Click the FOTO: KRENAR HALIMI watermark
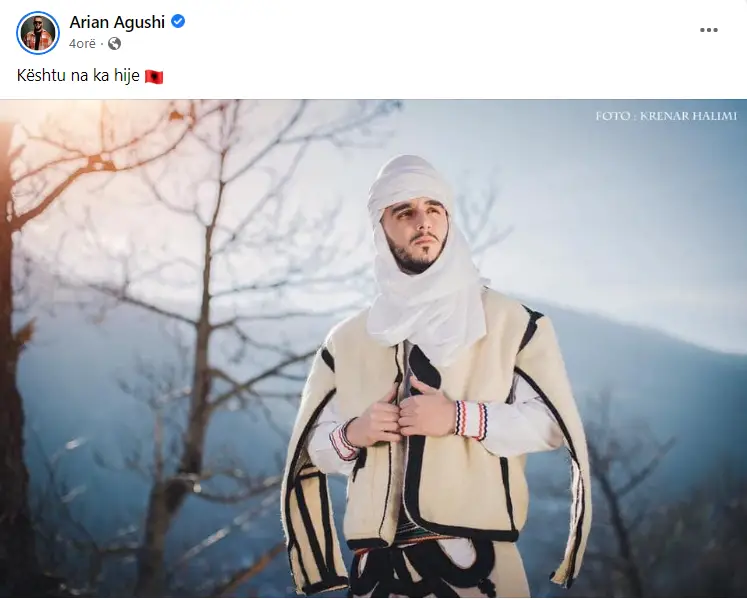Screen dimensions: 747x599 666,116
